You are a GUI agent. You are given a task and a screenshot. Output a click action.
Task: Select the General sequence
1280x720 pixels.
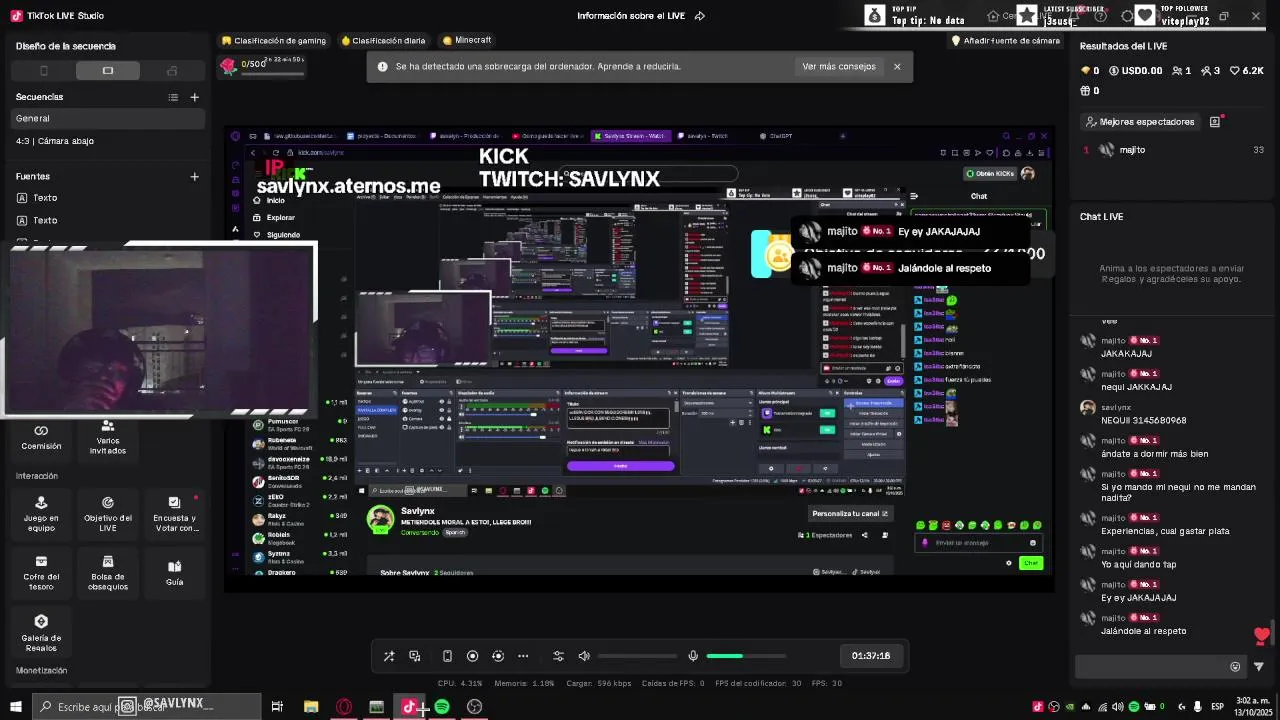pos(108,118)
